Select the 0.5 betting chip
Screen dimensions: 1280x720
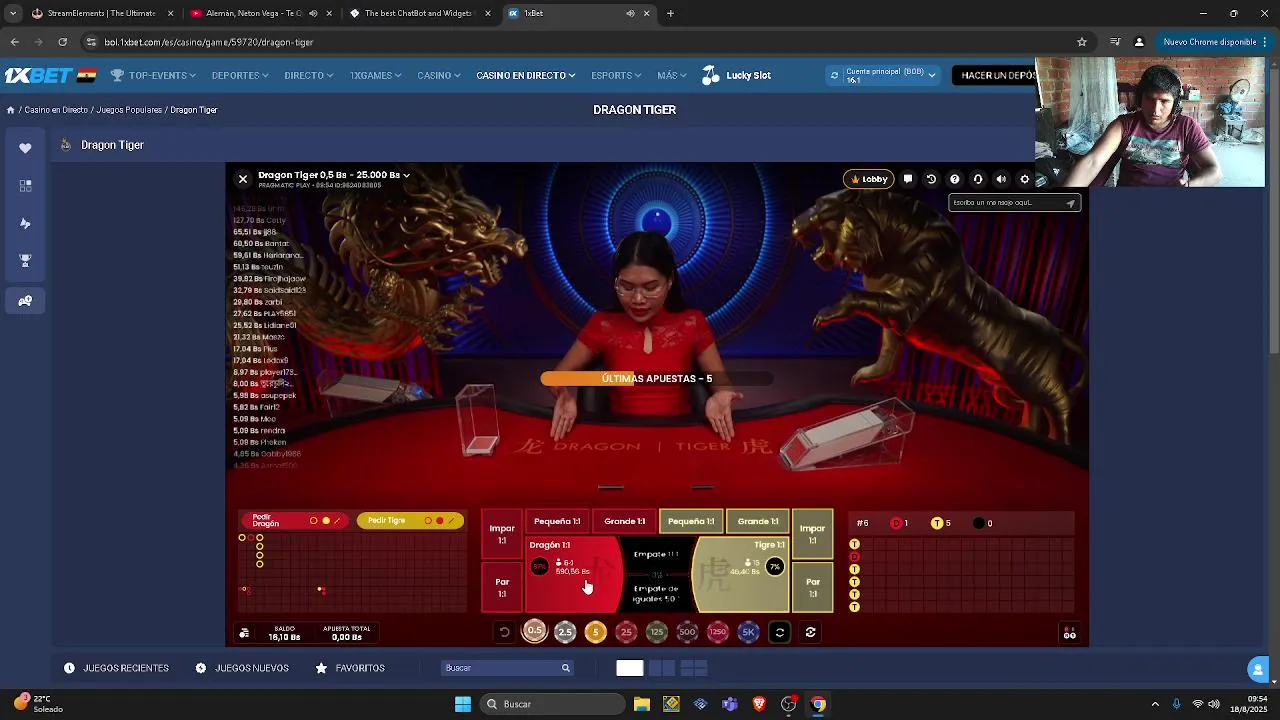pos(535,631)
